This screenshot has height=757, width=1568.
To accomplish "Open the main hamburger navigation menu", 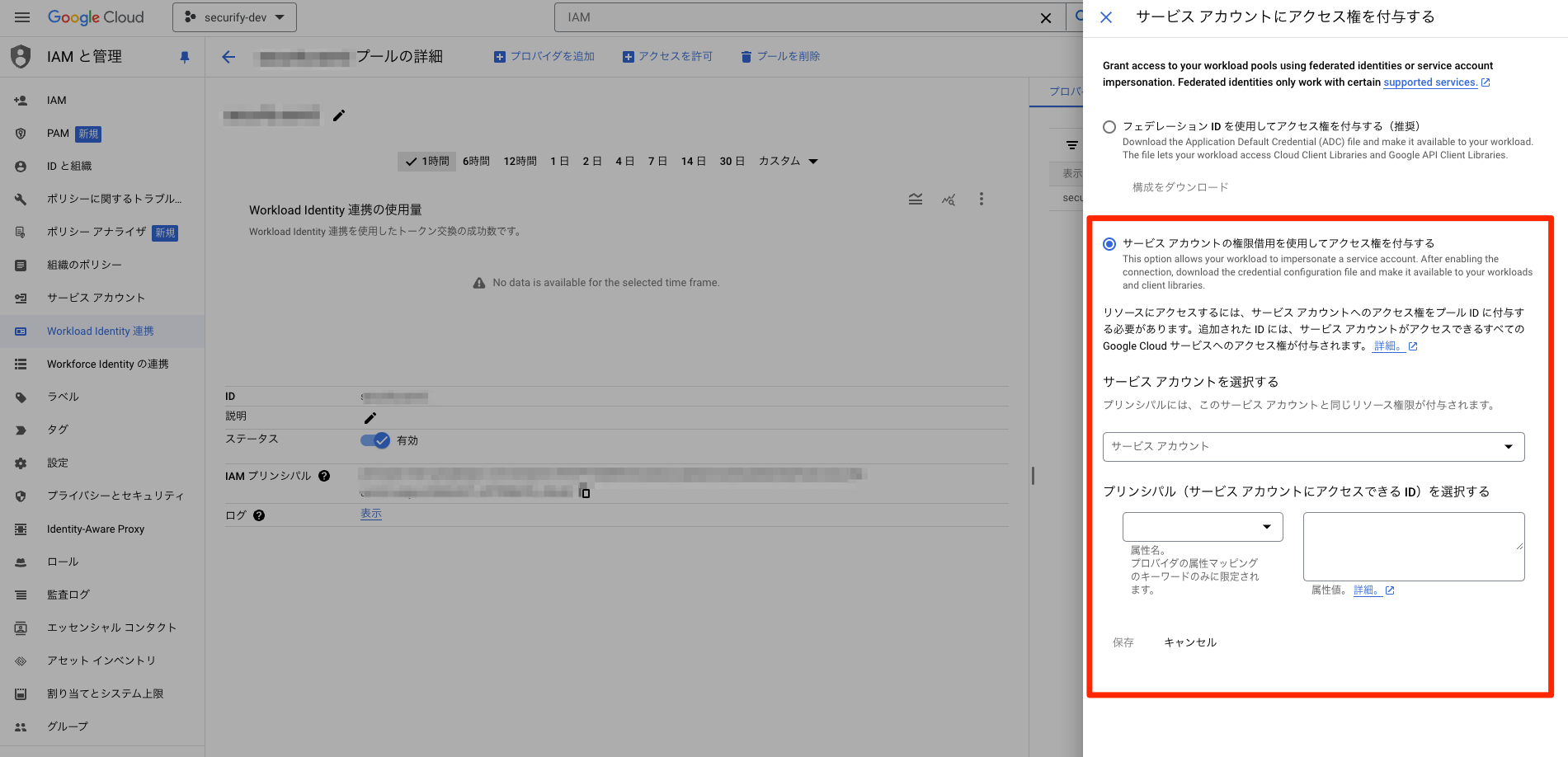I will tap(22, 17).
